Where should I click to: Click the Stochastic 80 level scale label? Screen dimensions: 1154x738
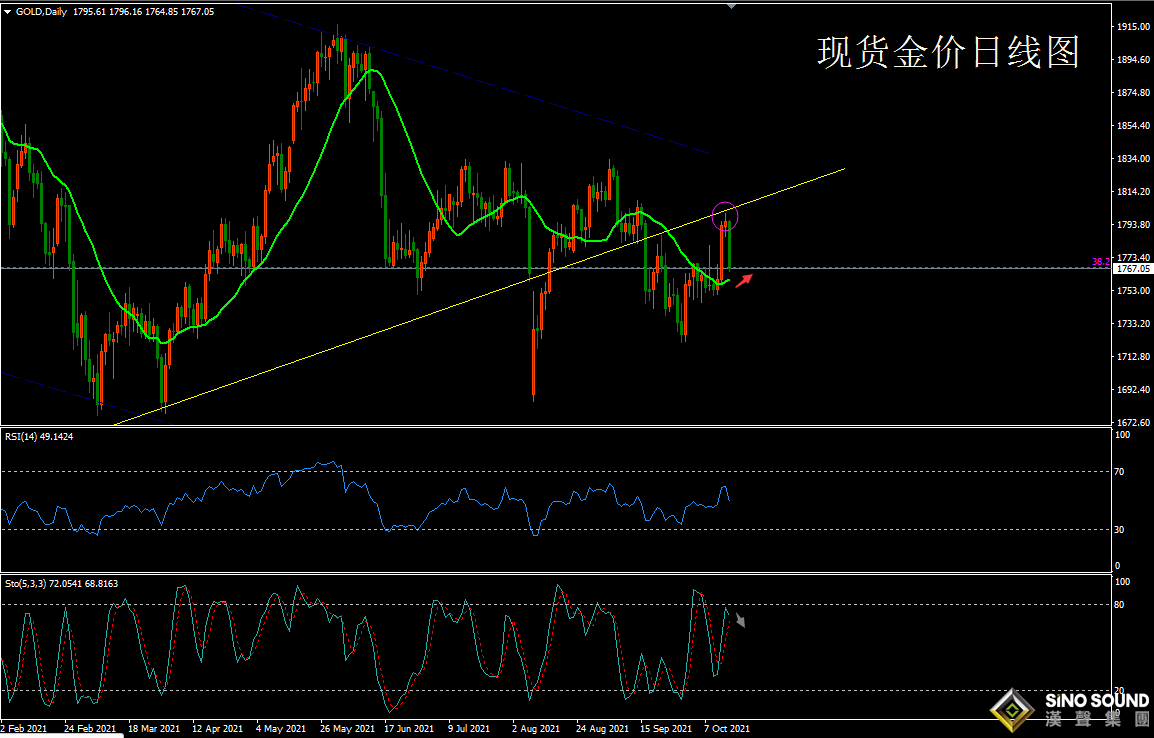click(x=1122, y=605)
